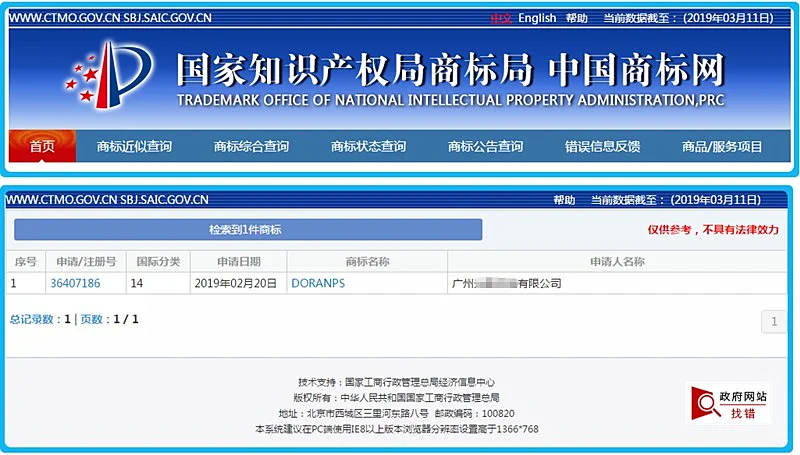Click the 申请日期 column header
This screenshot has height=455, width=800.
point(239,262)
